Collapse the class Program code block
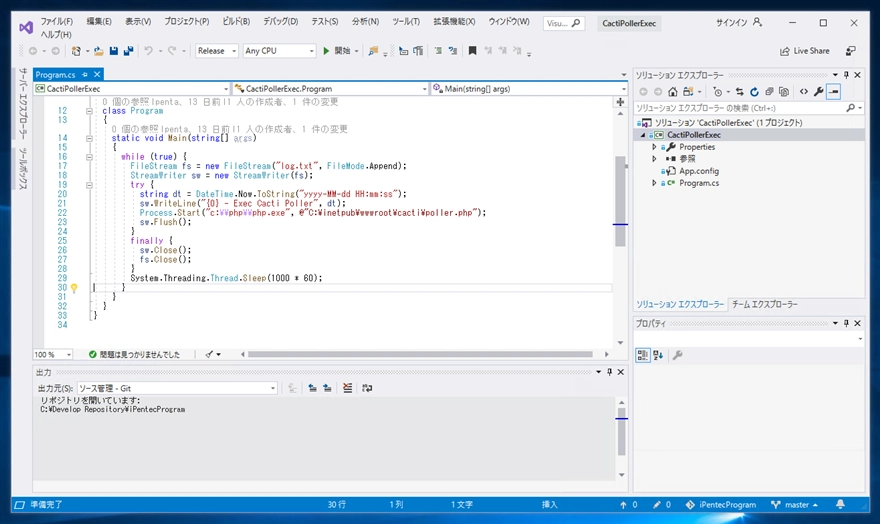The image size is (880, 524). 89,111
